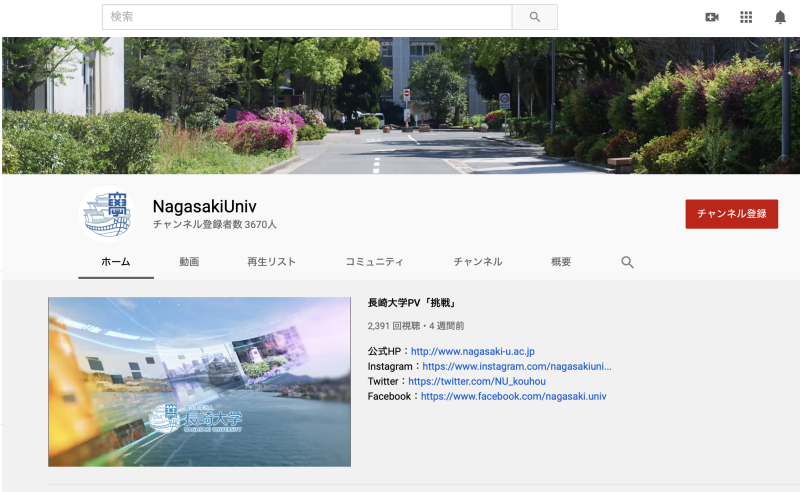This screenshot has height=492, width=800.
Task: Click the チャンネル登録者数 3670人 text
Action: 215,225
